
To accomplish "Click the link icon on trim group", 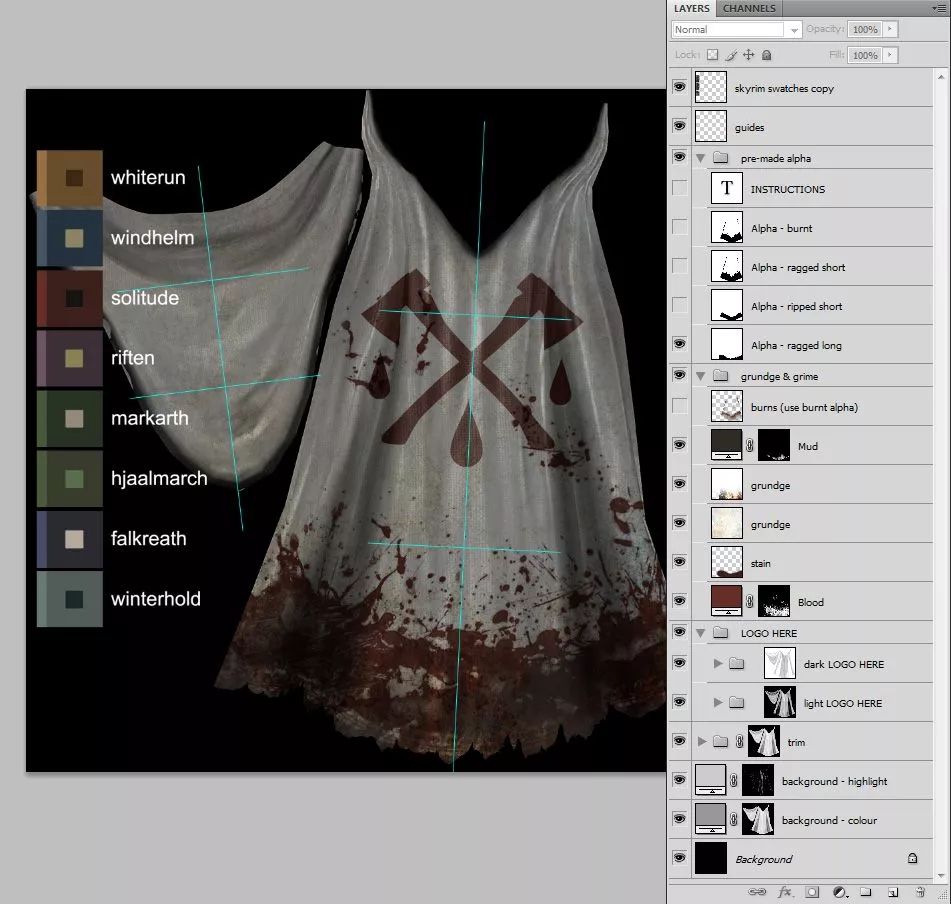I will 739,742.
